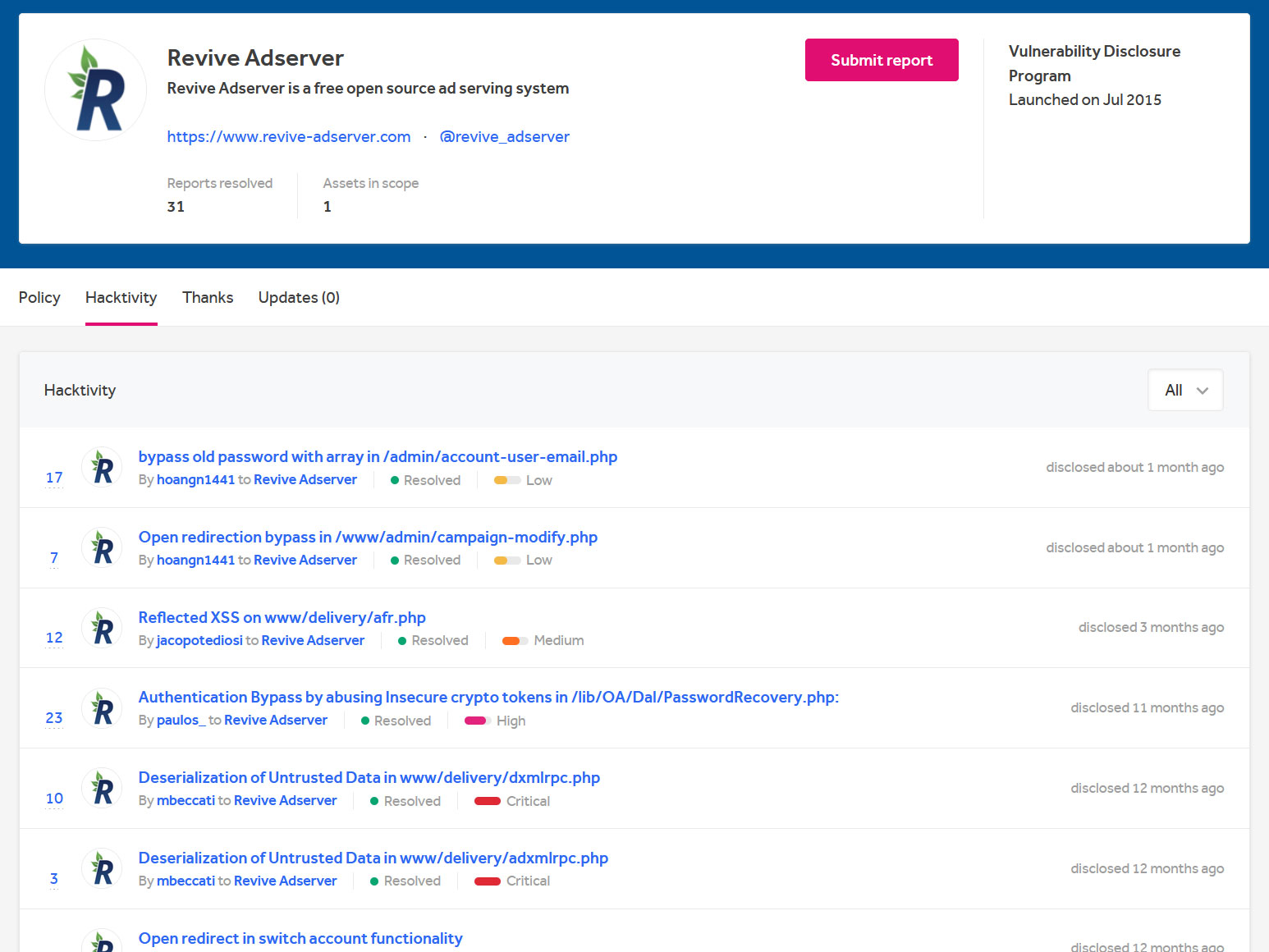Click the Low severity bar on bypass old password row

507,480
